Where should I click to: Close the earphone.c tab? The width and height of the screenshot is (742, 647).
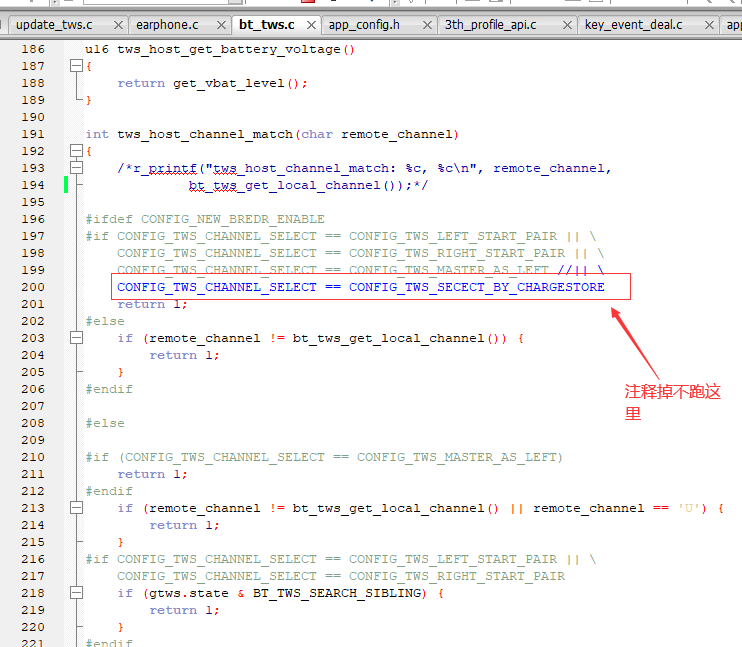(x=221, y=25)
